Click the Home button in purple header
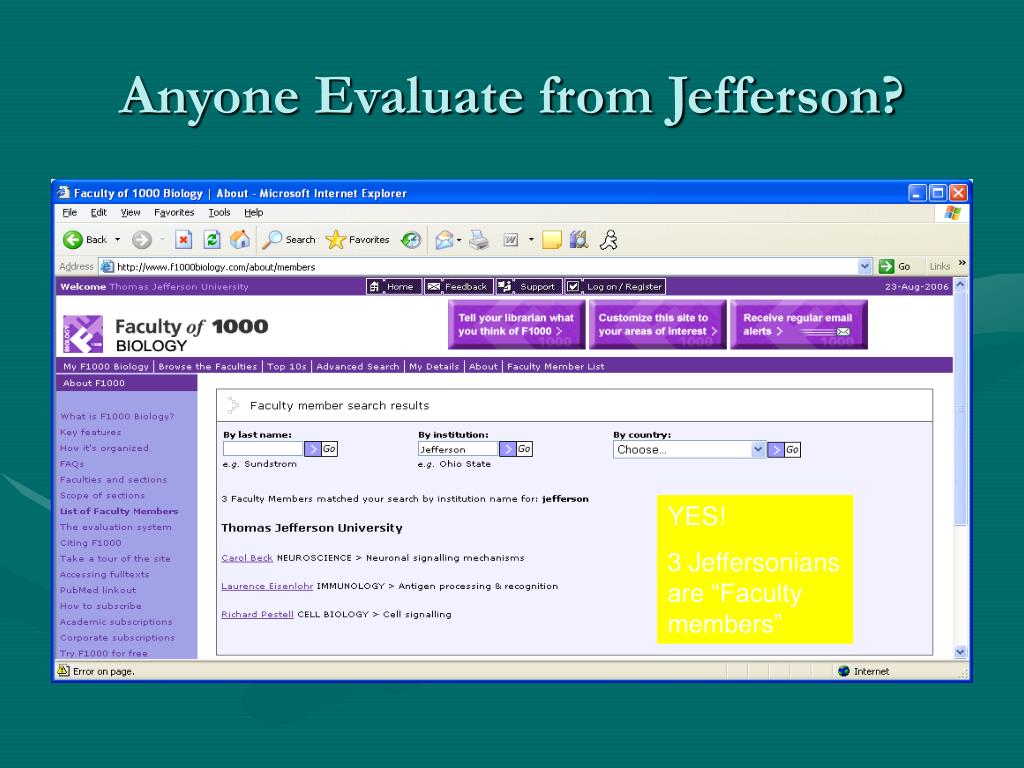Screen dimensions: 1024x768 tap(392, 287)
